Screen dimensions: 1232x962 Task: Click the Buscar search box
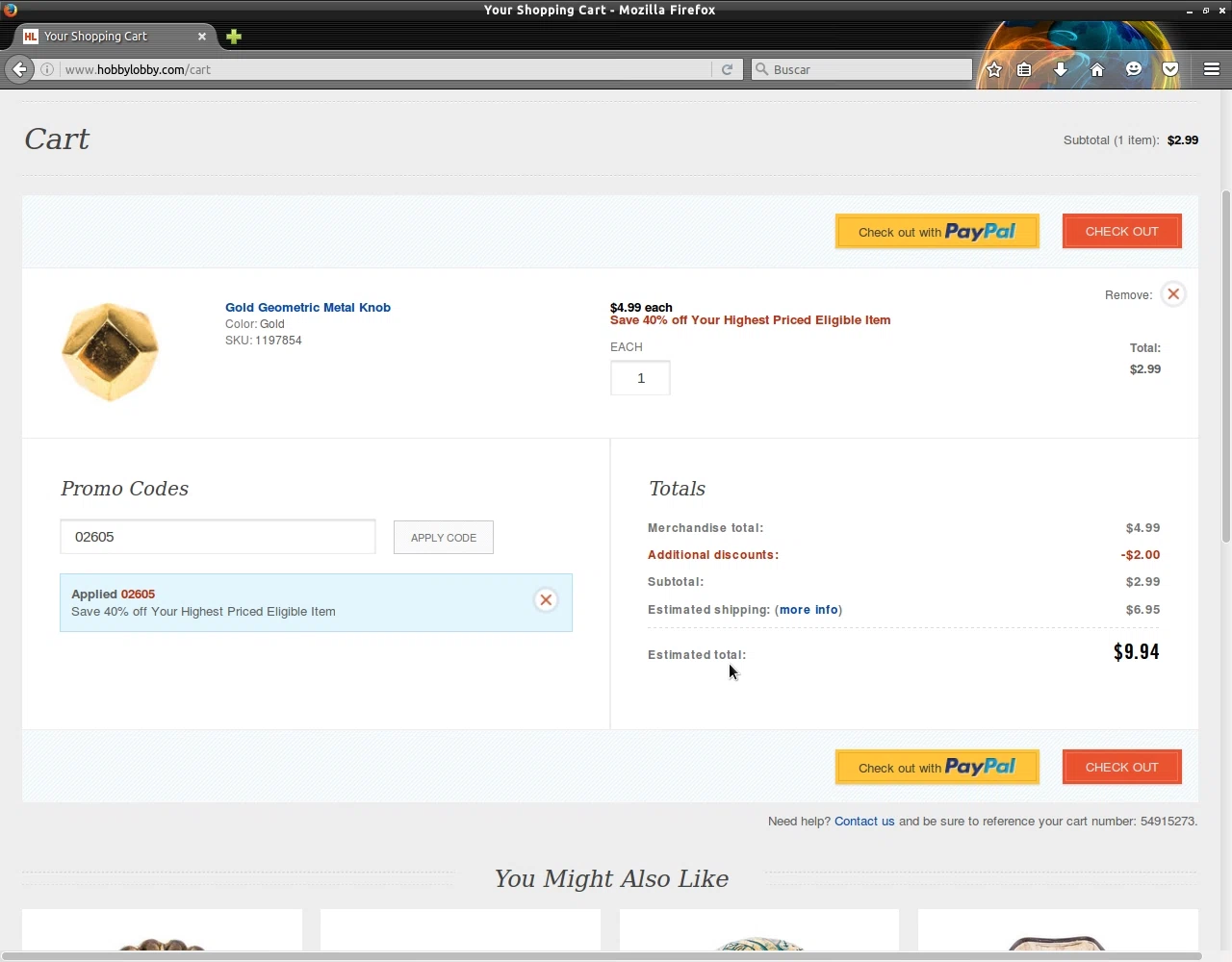coord(862,69)
